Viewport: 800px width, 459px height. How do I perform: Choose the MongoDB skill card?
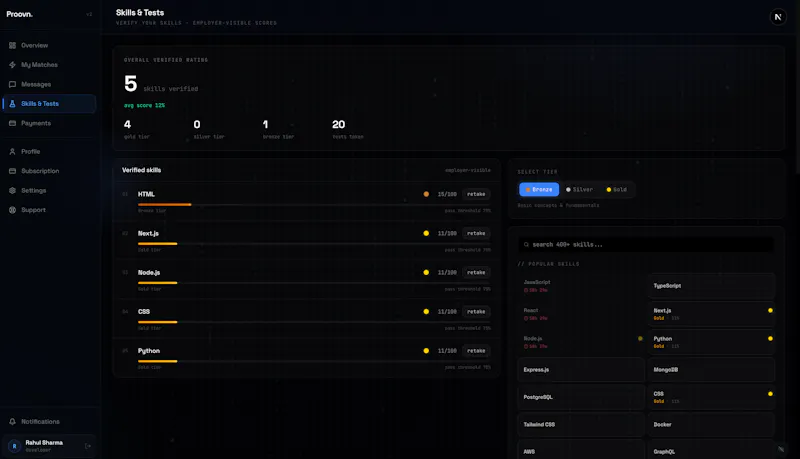(711, 370)
